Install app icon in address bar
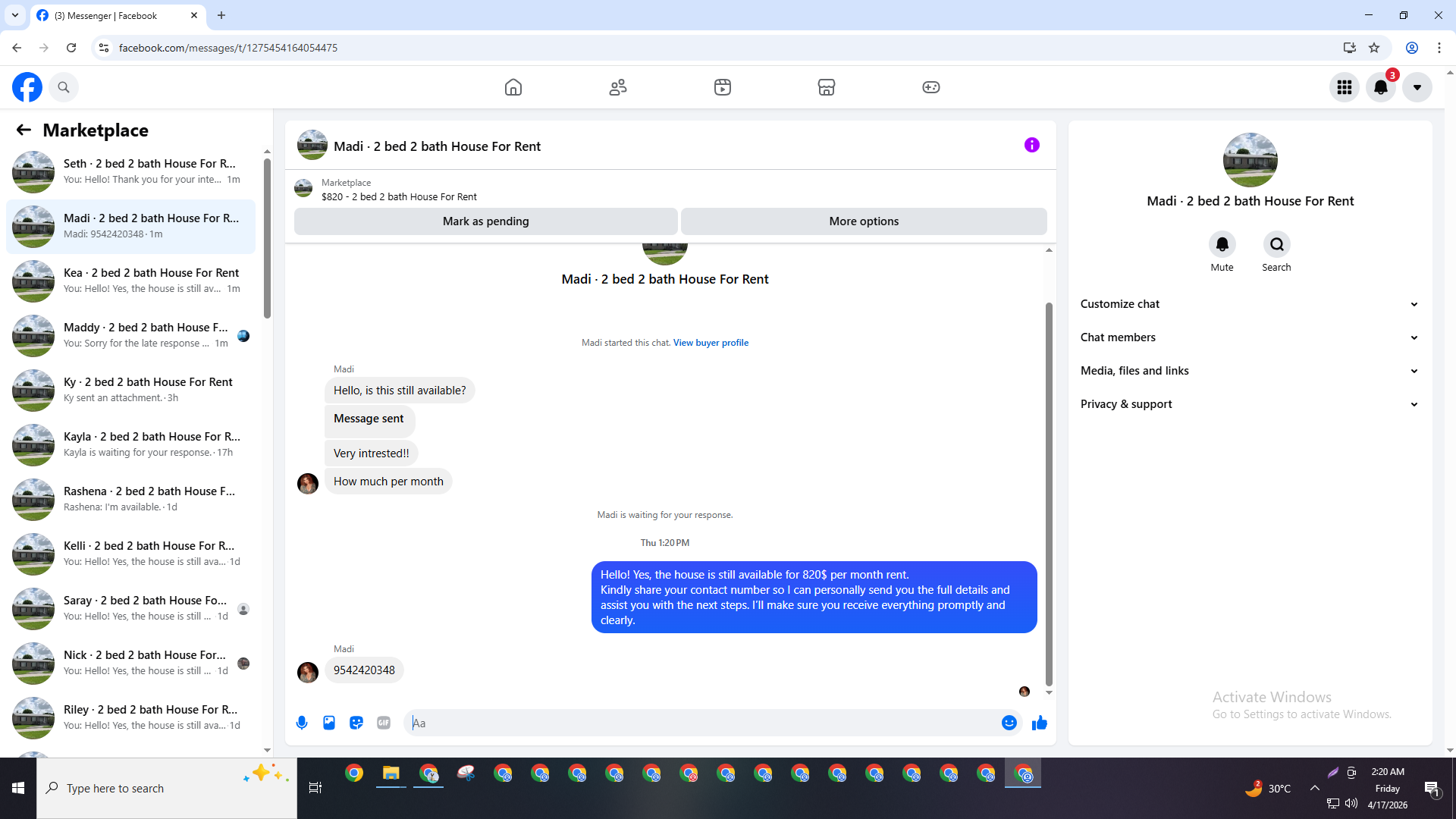1456x819 pixels. tap(1349, 48)
